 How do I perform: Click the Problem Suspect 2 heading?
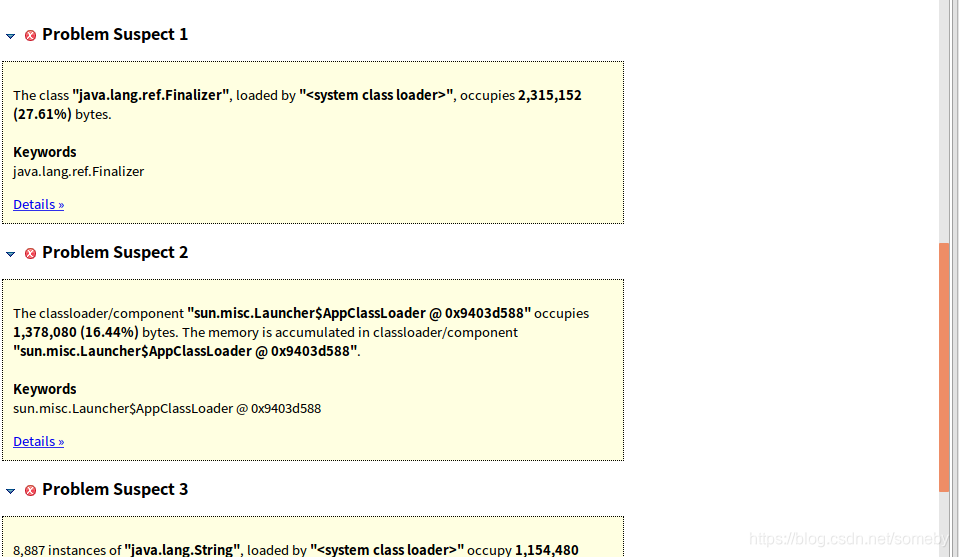[x=115, y=252]
